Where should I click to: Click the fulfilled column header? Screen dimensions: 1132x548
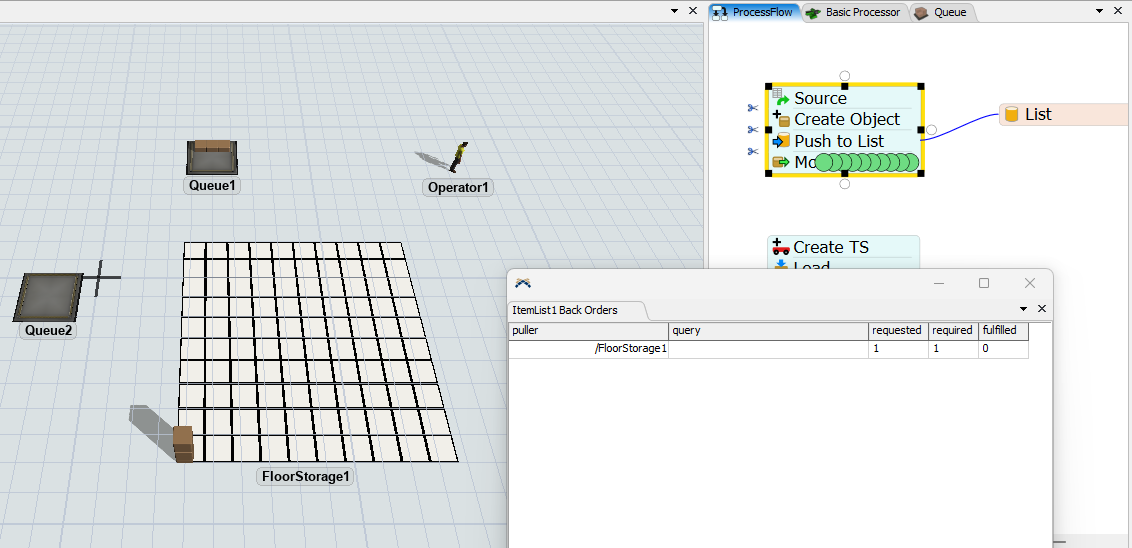coord(1002,330)
